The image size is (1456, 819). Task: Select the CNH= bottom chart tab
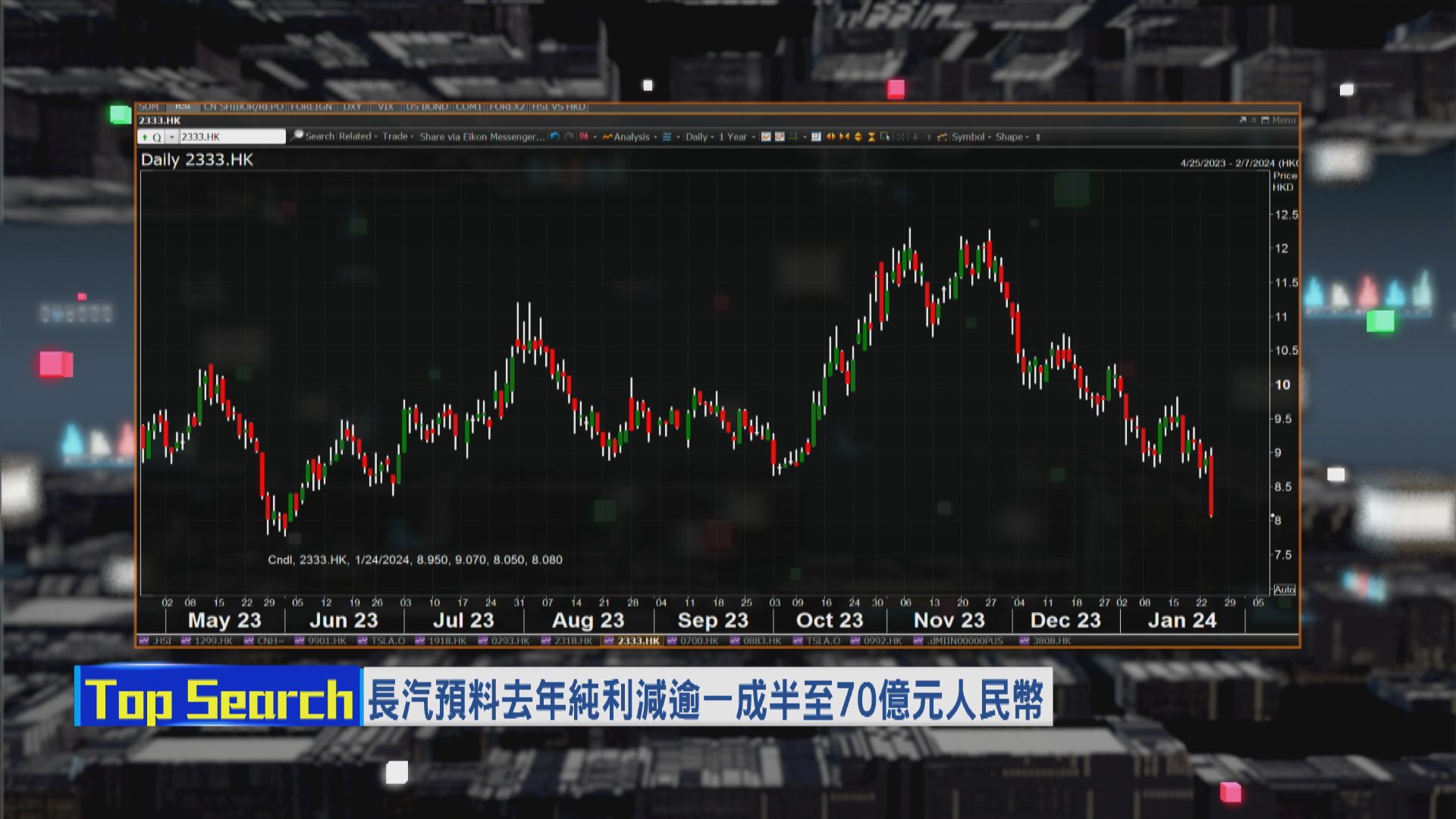263,641
